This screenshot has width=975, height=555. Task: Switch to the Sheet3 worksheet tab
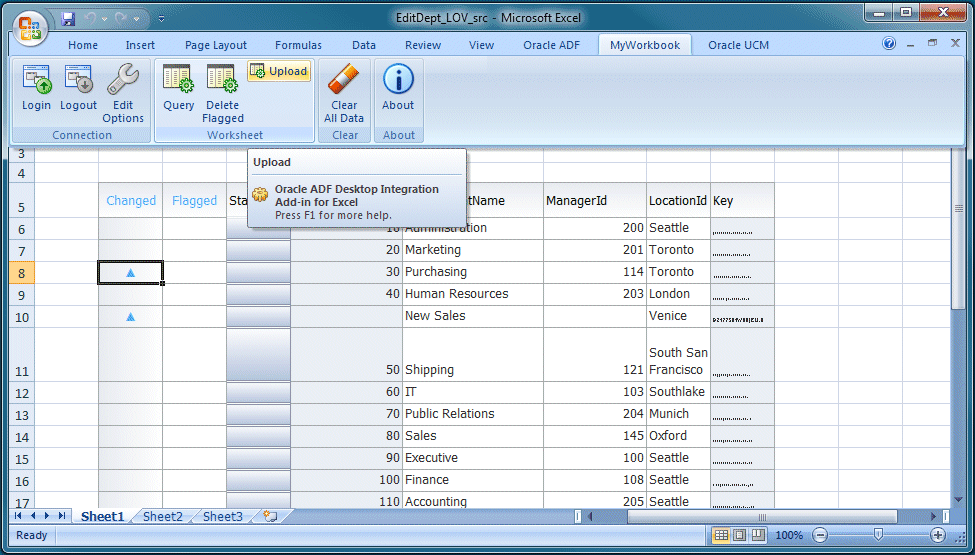pos(223,516)
